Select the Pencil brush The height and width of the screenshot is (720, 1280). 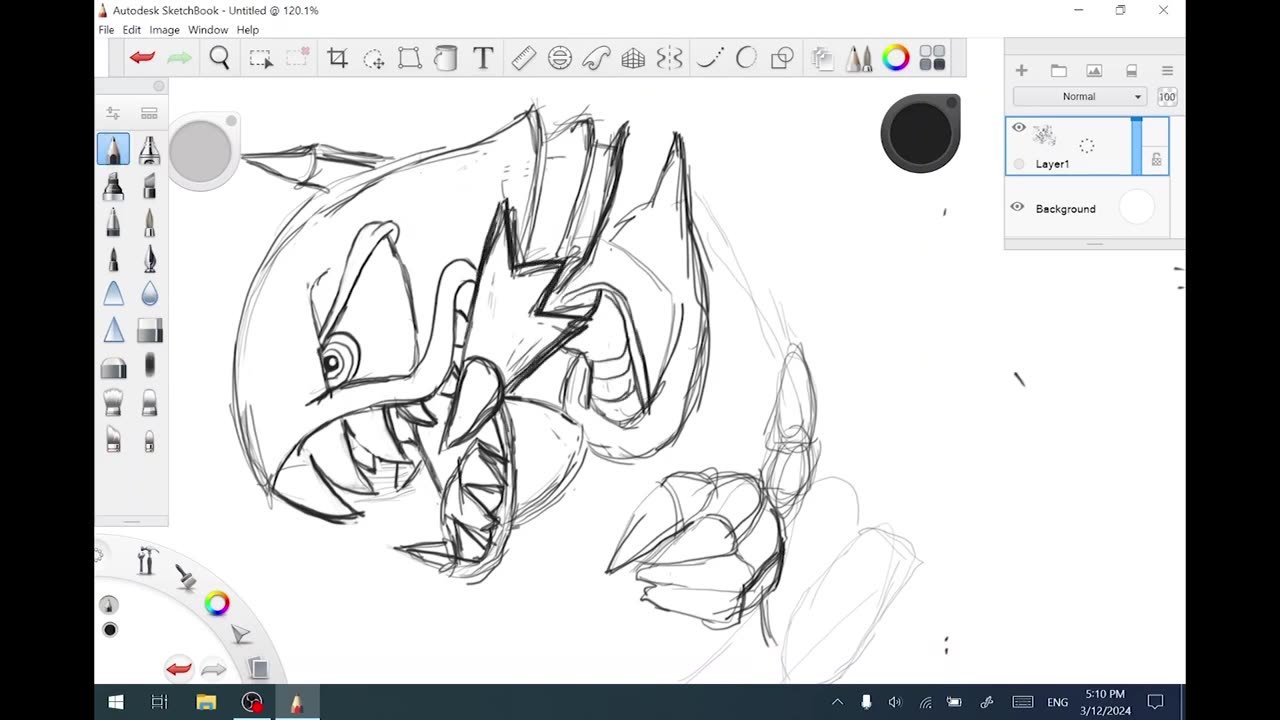coord(113,149)
